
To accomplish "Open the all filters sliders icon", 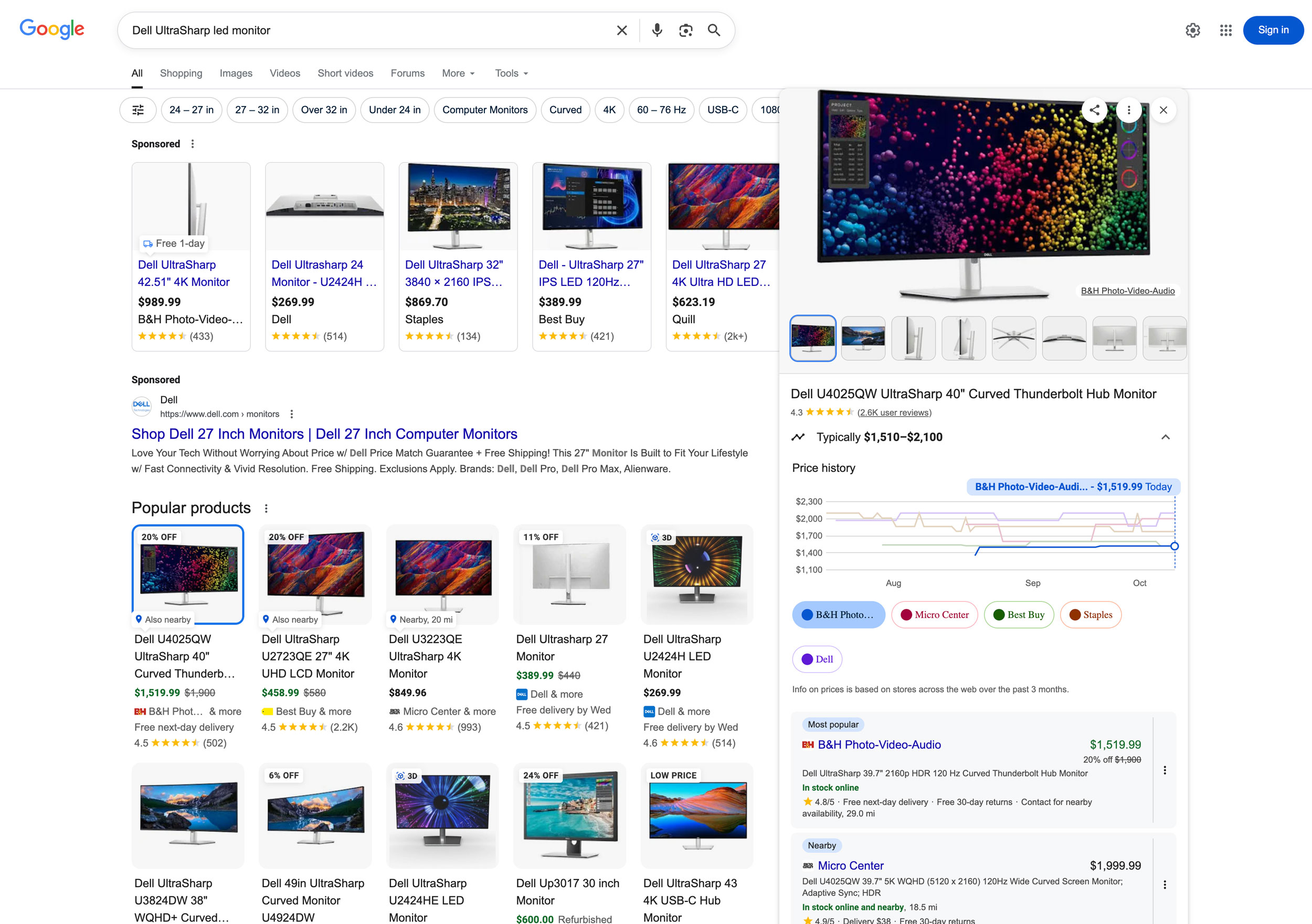I will click(x=137, y=110).
